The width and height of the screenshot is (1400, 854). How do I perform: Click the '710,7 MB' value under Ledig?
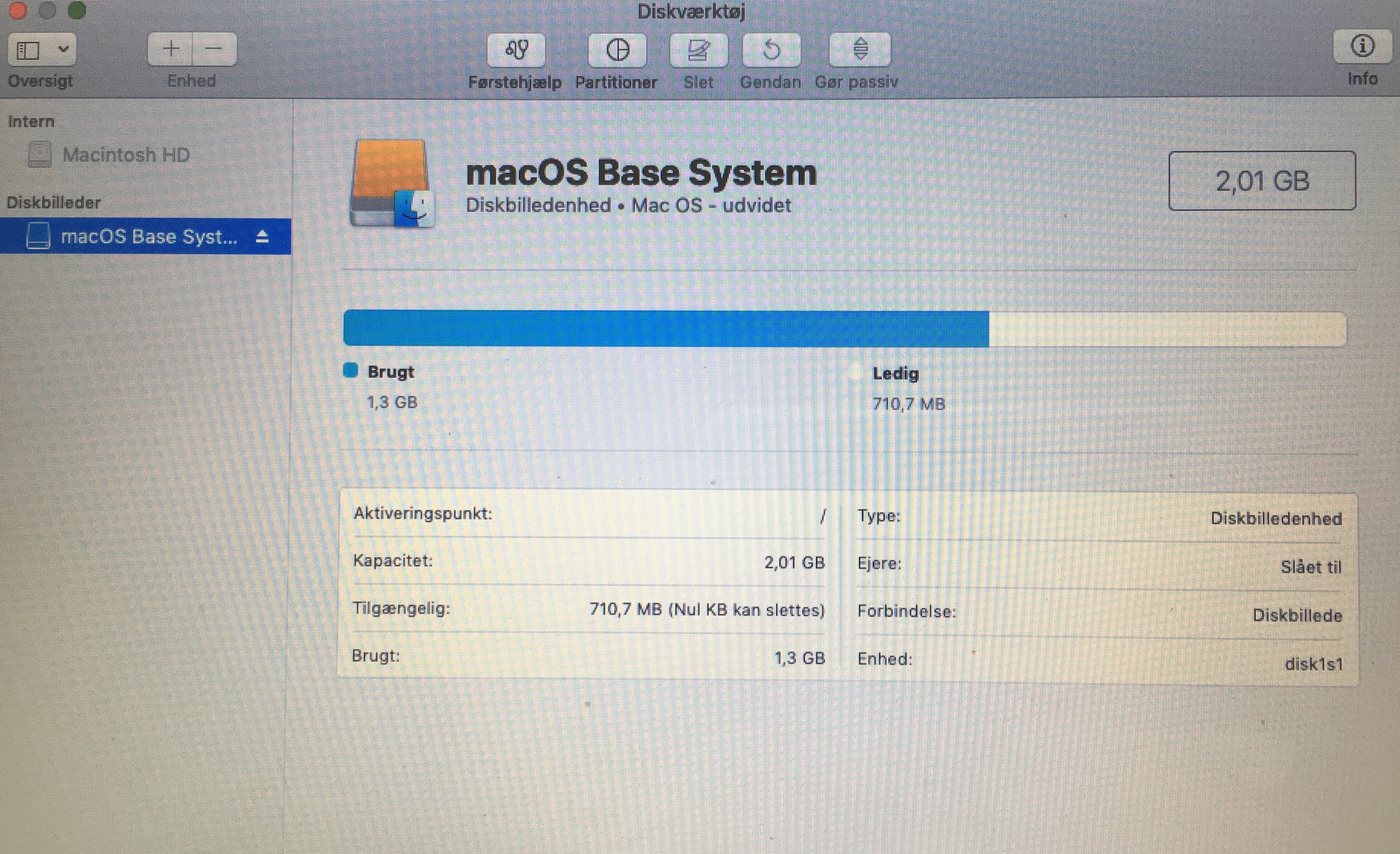(x=908, y=404)
